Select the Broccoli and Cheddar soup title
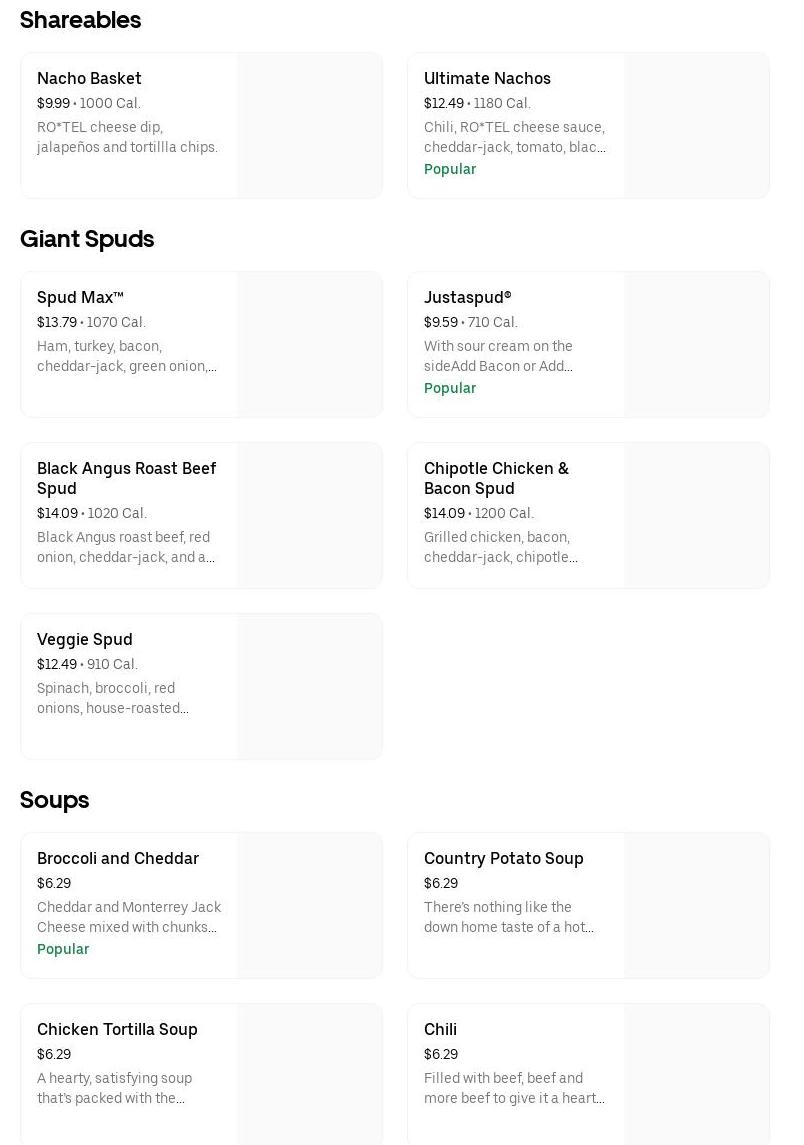 tap(118, 858)
